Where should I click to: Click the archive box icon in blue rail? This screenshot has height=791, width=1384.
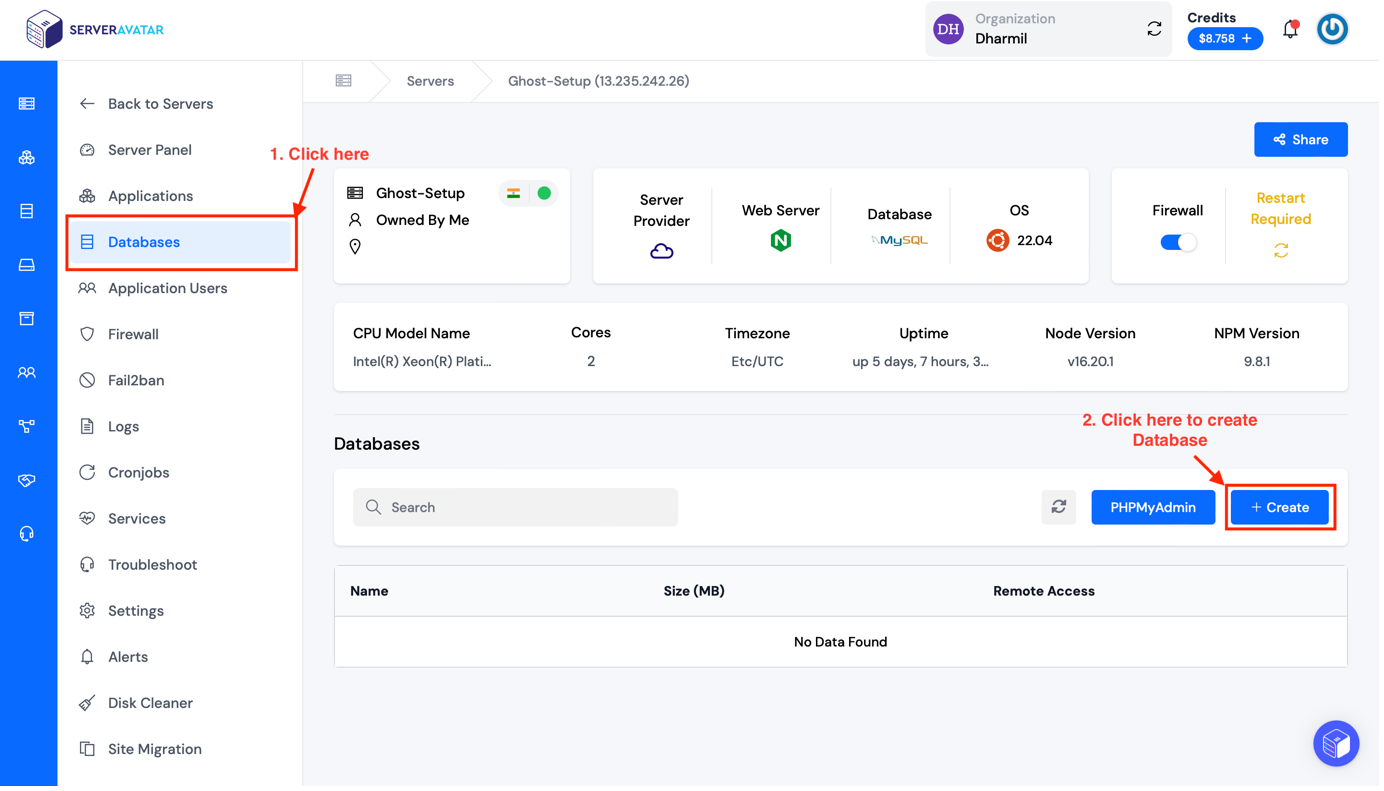27,320
